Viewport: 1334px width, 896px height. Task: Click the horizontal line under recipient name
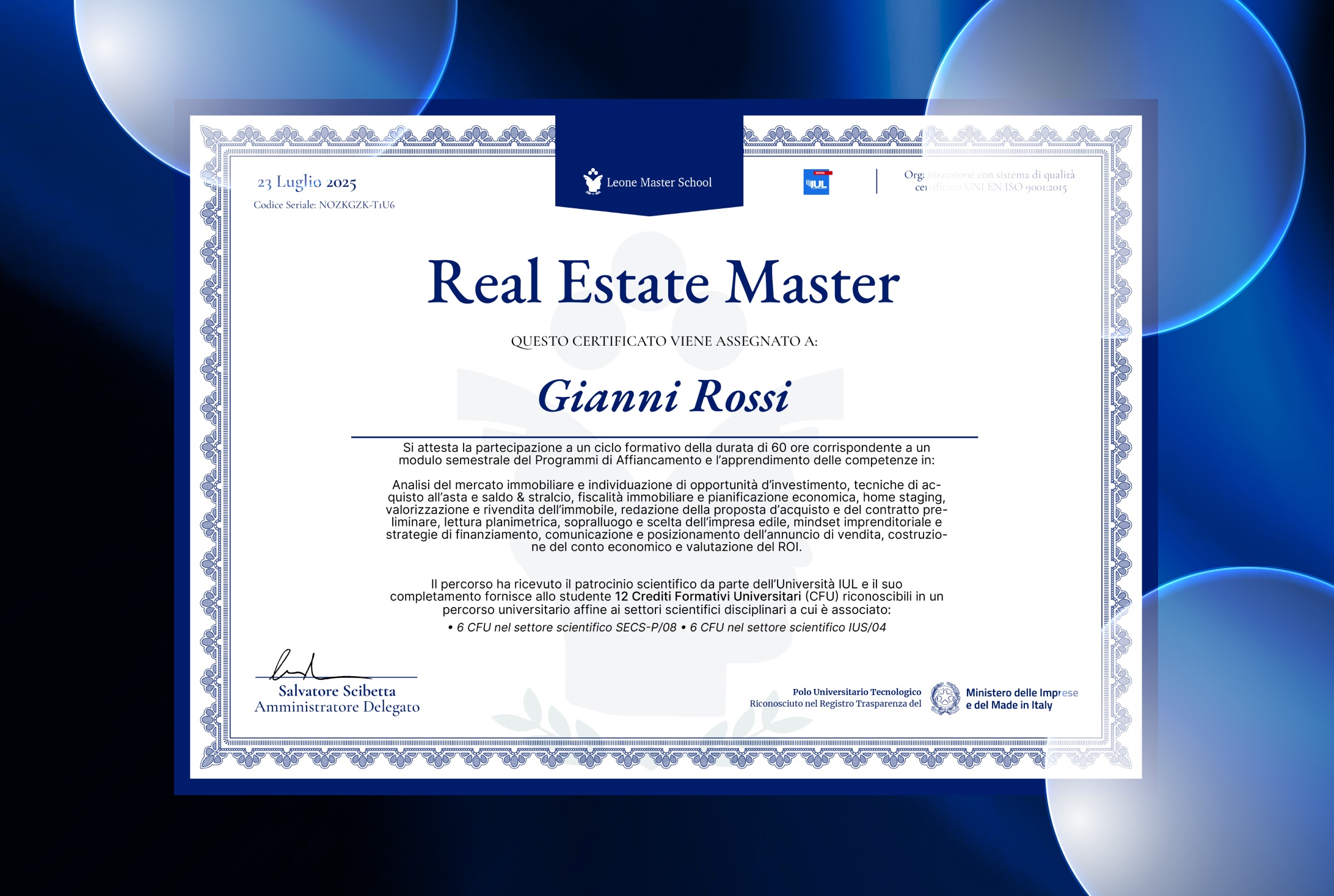pos(664,437)
